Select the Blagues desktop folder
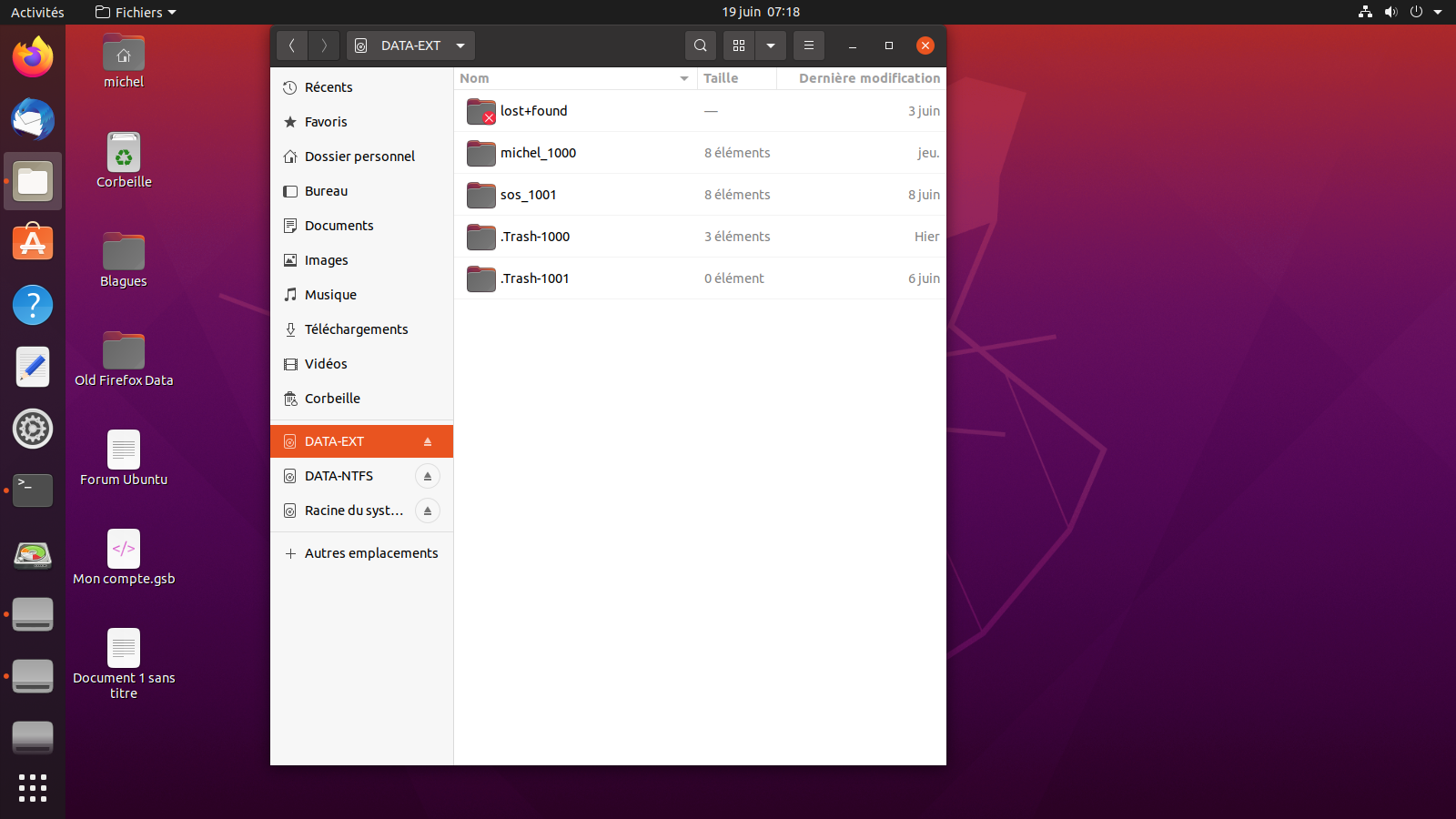Screen dimensions: 1456x819 pos(124,260)
